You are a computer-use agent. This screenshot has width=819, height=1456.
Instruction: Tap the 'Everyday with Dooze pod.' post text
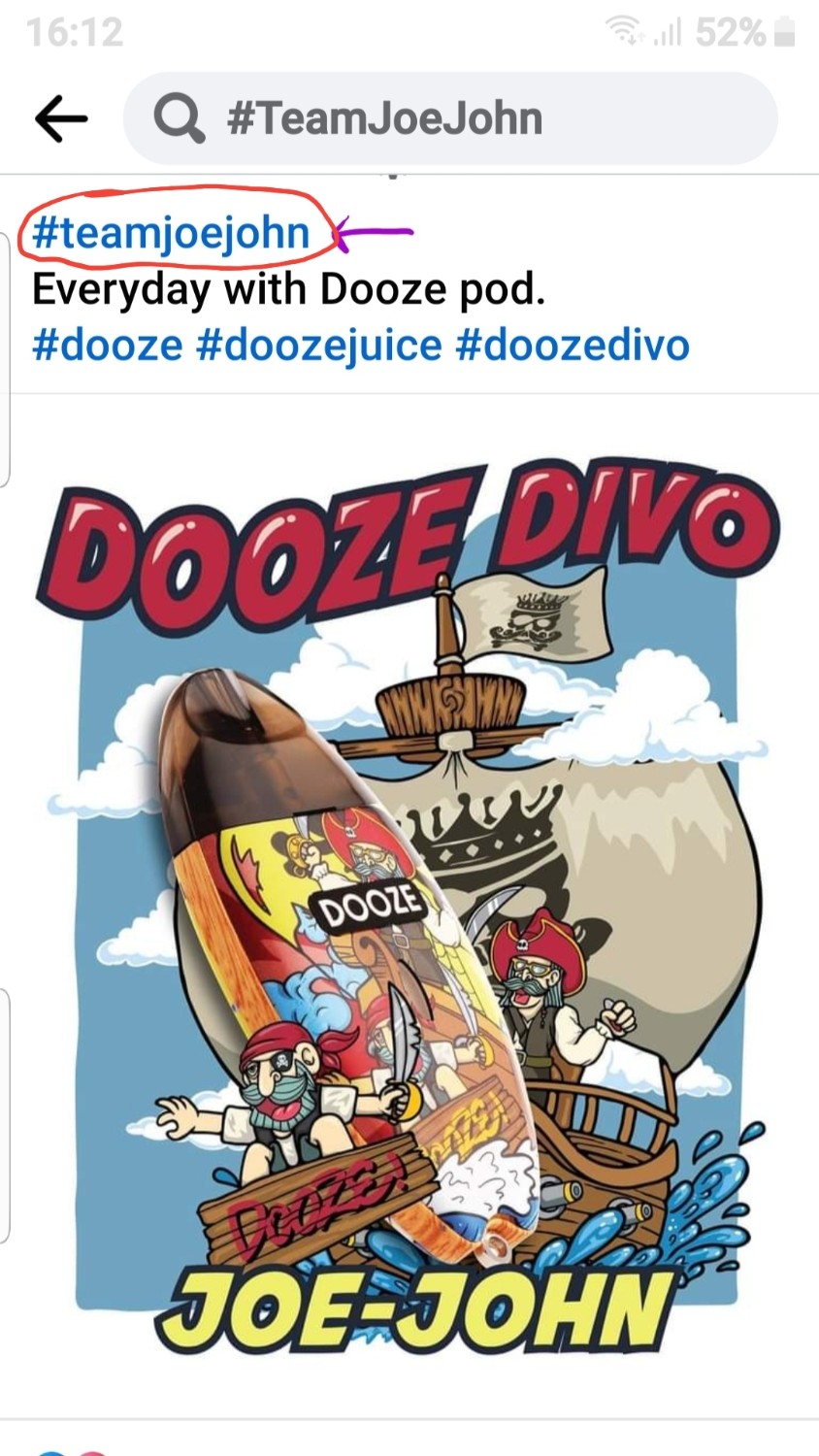pos(289,290)
